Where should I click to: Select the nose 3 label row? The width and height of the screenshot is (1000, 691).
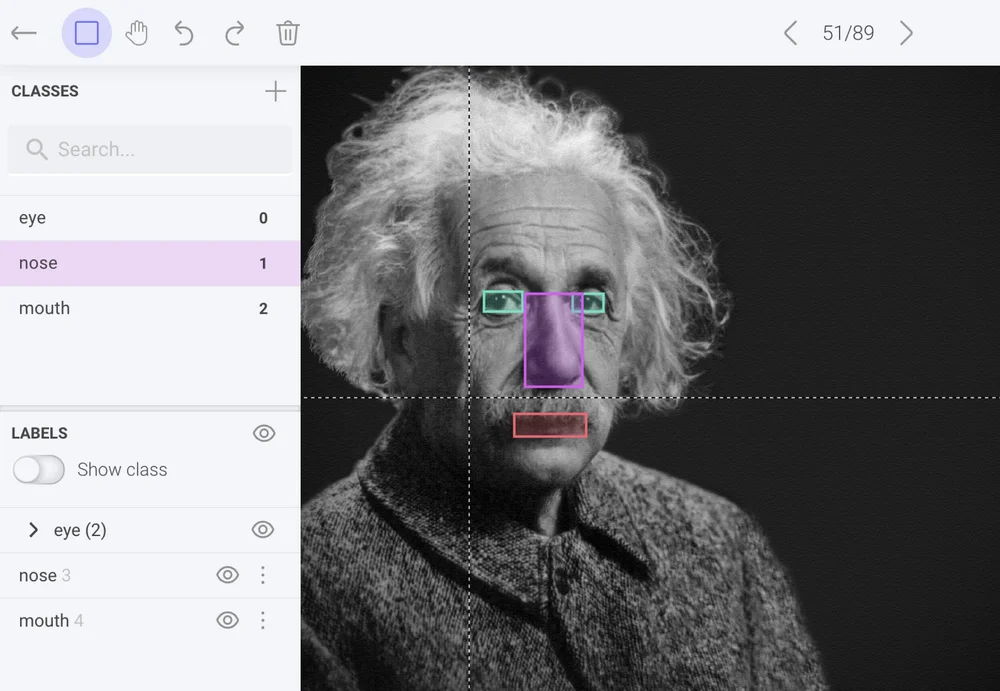(150, 575)
